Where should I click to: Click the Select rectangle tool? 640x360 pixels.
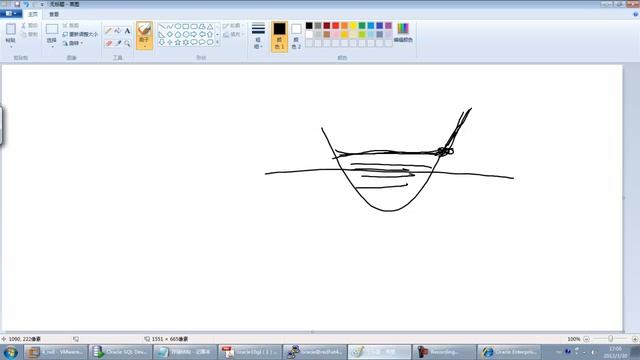pyautogui.click(x=52, y=29)
